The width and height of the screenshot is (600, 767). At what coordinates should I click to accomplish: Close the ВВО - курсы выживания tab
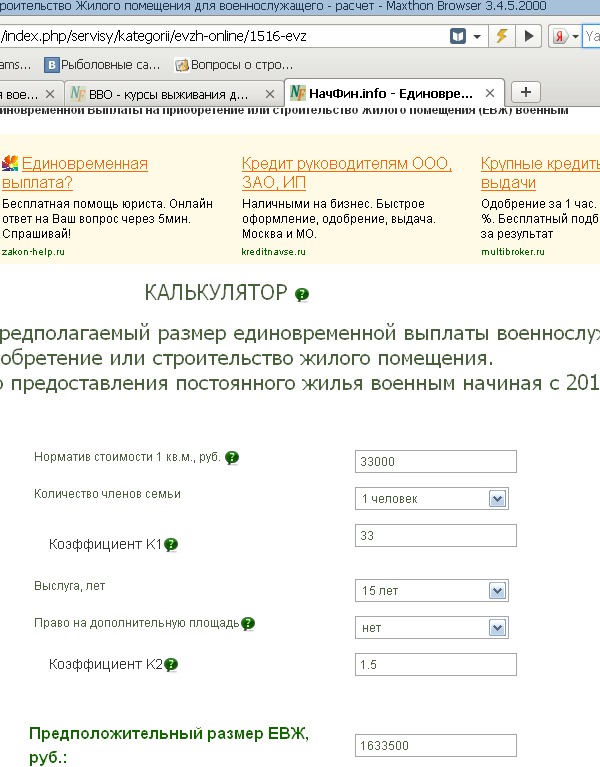[x=269, y=94]
